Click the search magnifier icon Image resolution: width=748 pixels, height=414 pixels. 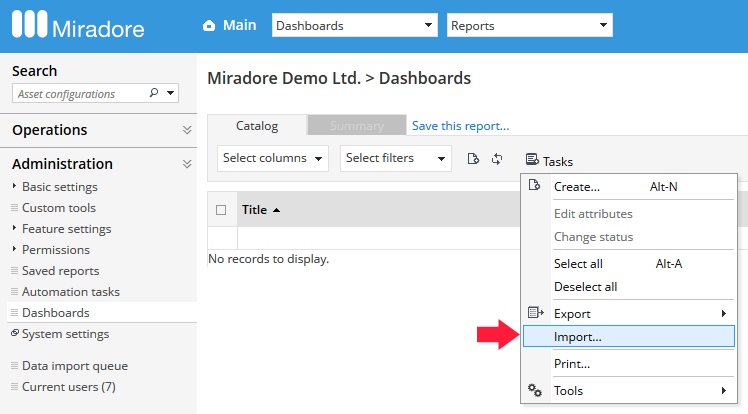click(x=154, y=93)
